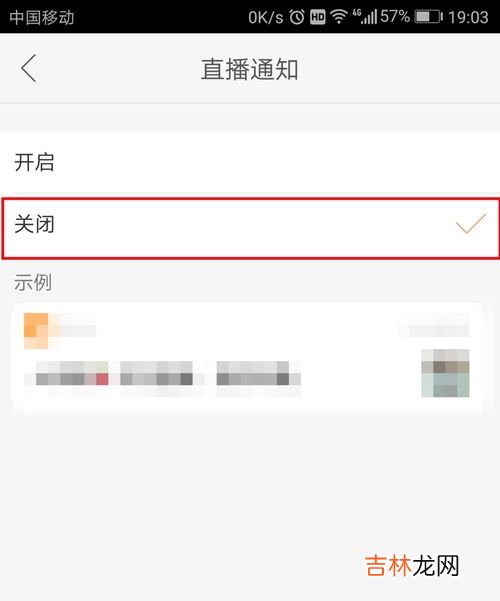
Task: Tap the blurred example notification text
Action: [163, 373]
